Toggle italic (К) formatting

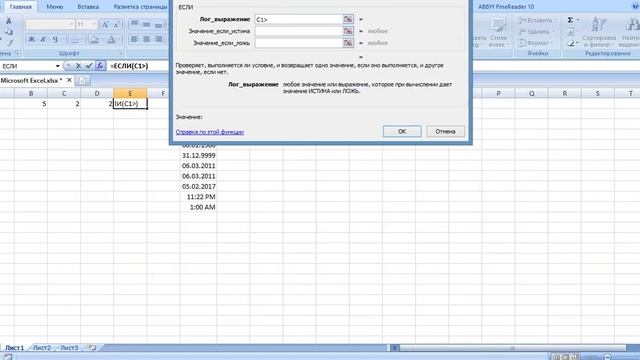click(x=43, y=39)
